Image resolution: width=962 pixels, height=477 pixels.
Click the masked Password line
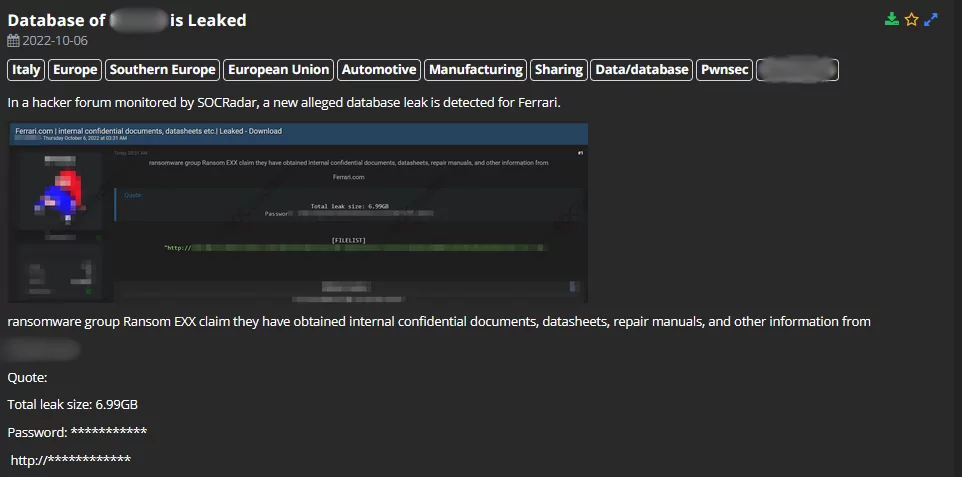tap(77, 432)
